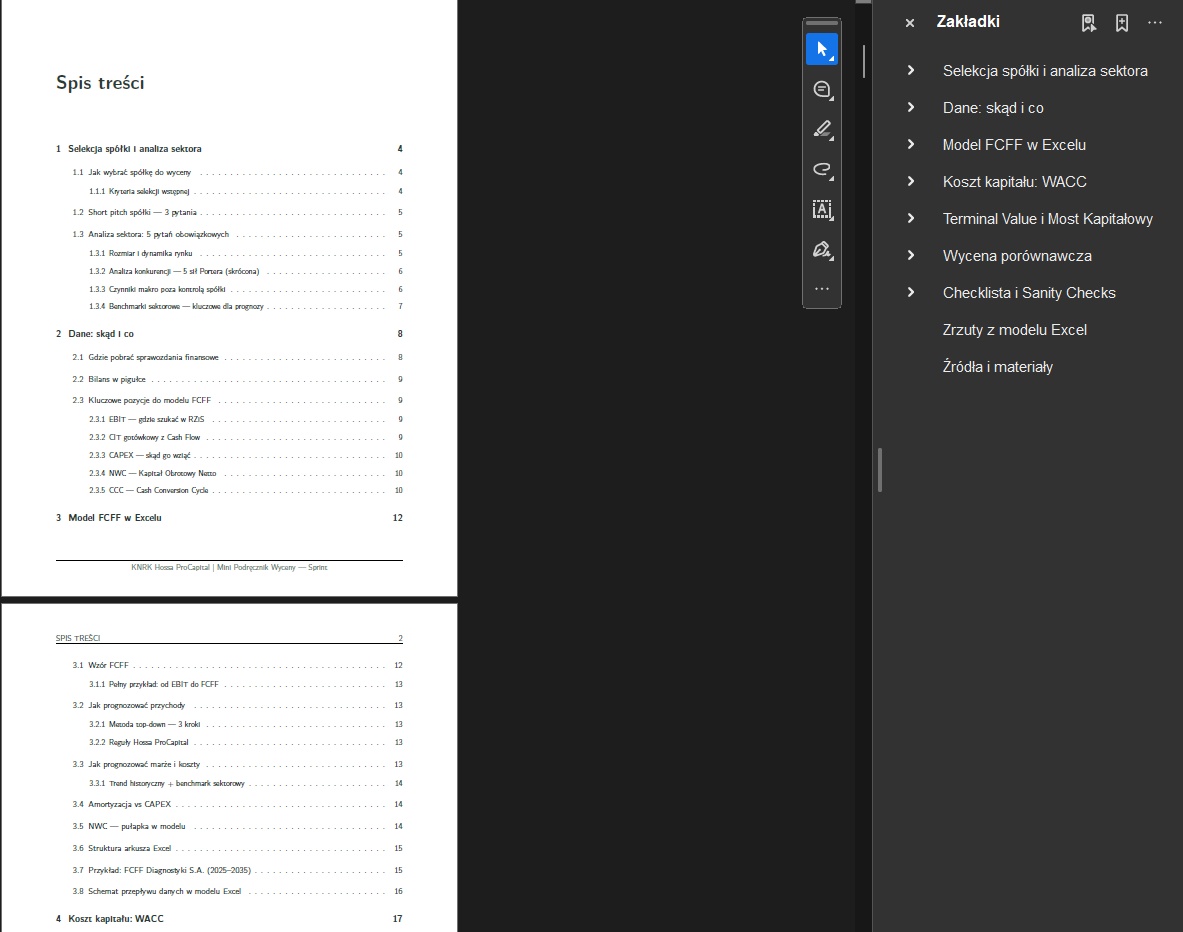Screen dimensions: 1183x932
Task: Open TOC entry 3.6 Struktura arkusza Excel
Action: (237, 847)
